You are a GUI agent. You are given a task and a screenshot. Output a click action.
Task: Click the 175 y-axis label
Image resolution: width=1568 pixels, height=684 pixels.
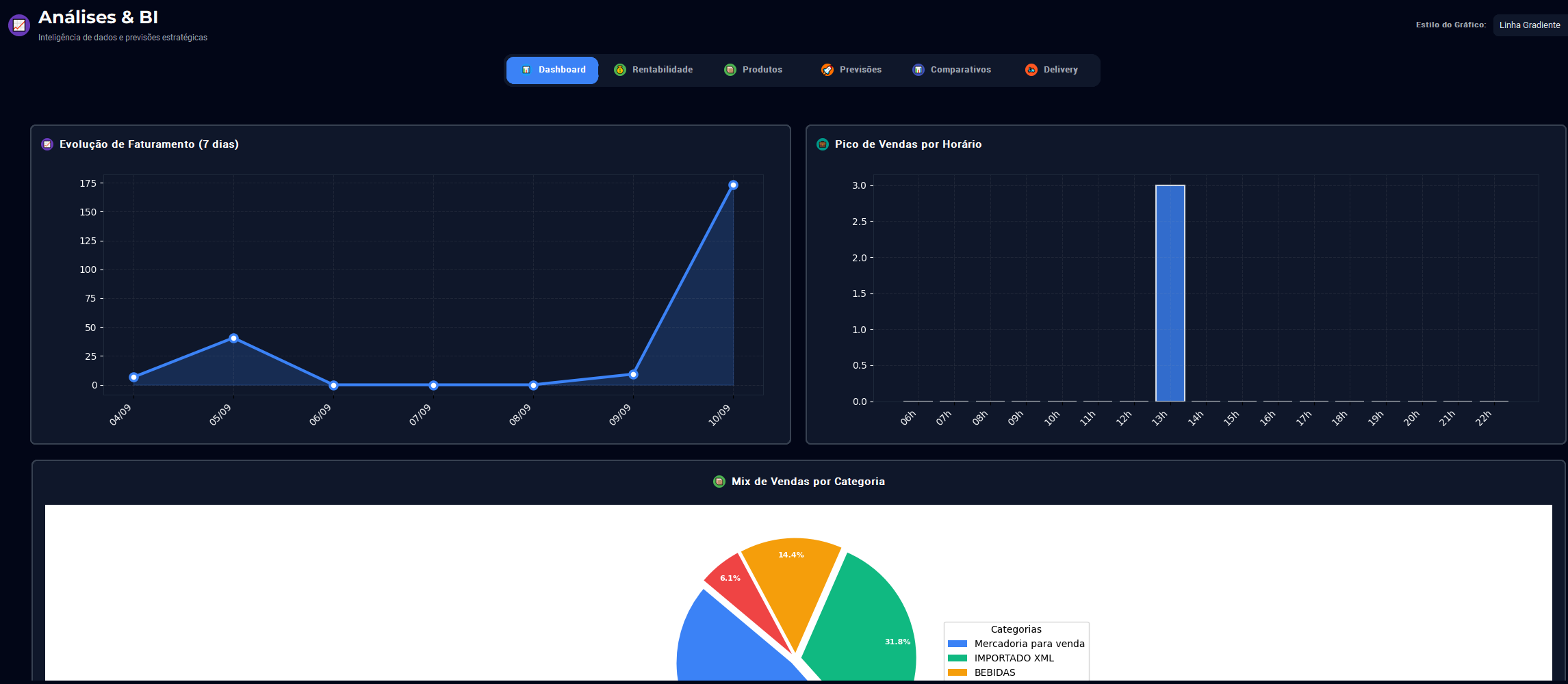click(88, 183)
